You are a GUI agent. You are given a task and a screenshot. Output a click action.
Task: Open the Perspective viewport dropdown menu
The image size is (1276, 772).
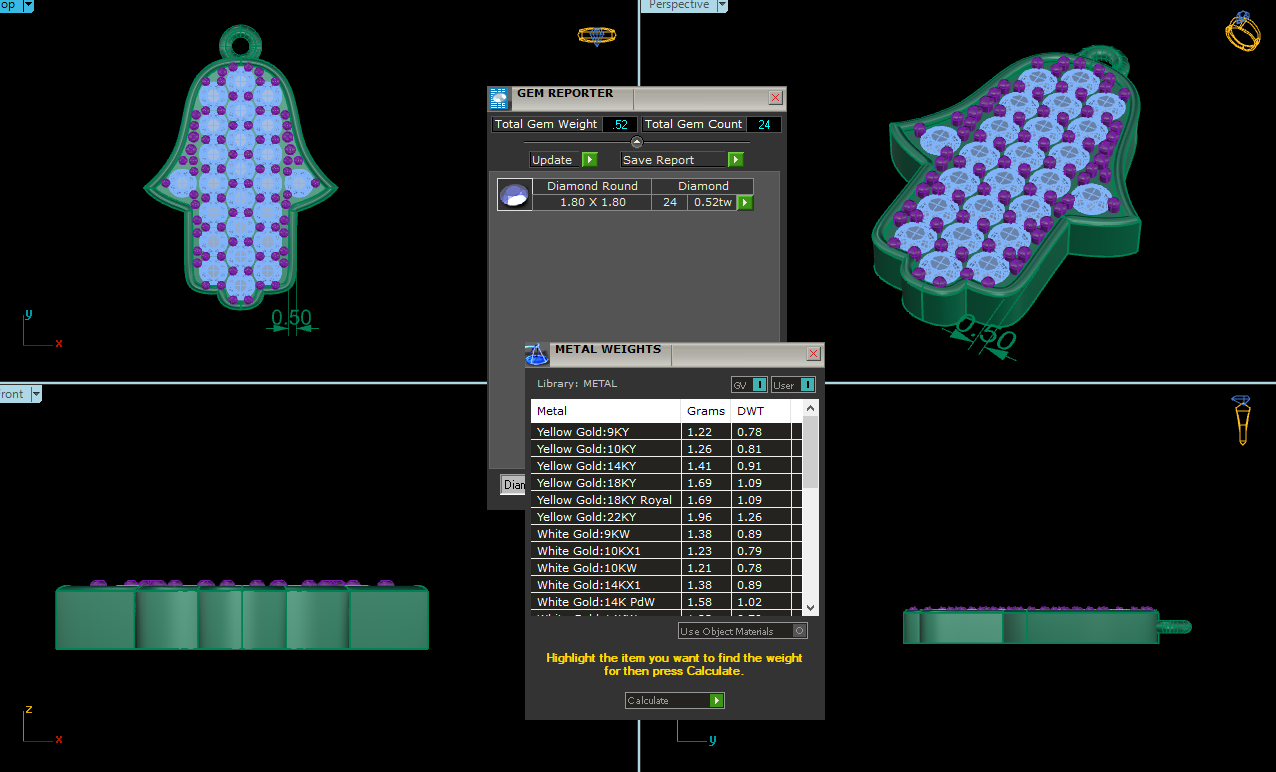[720, 5]
